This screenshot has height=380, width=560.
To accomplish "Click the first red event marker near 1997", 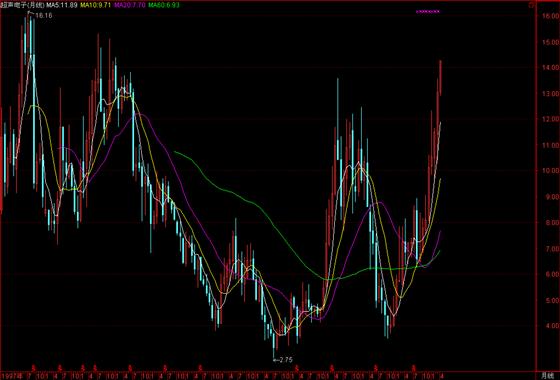I will coord(34,367).
